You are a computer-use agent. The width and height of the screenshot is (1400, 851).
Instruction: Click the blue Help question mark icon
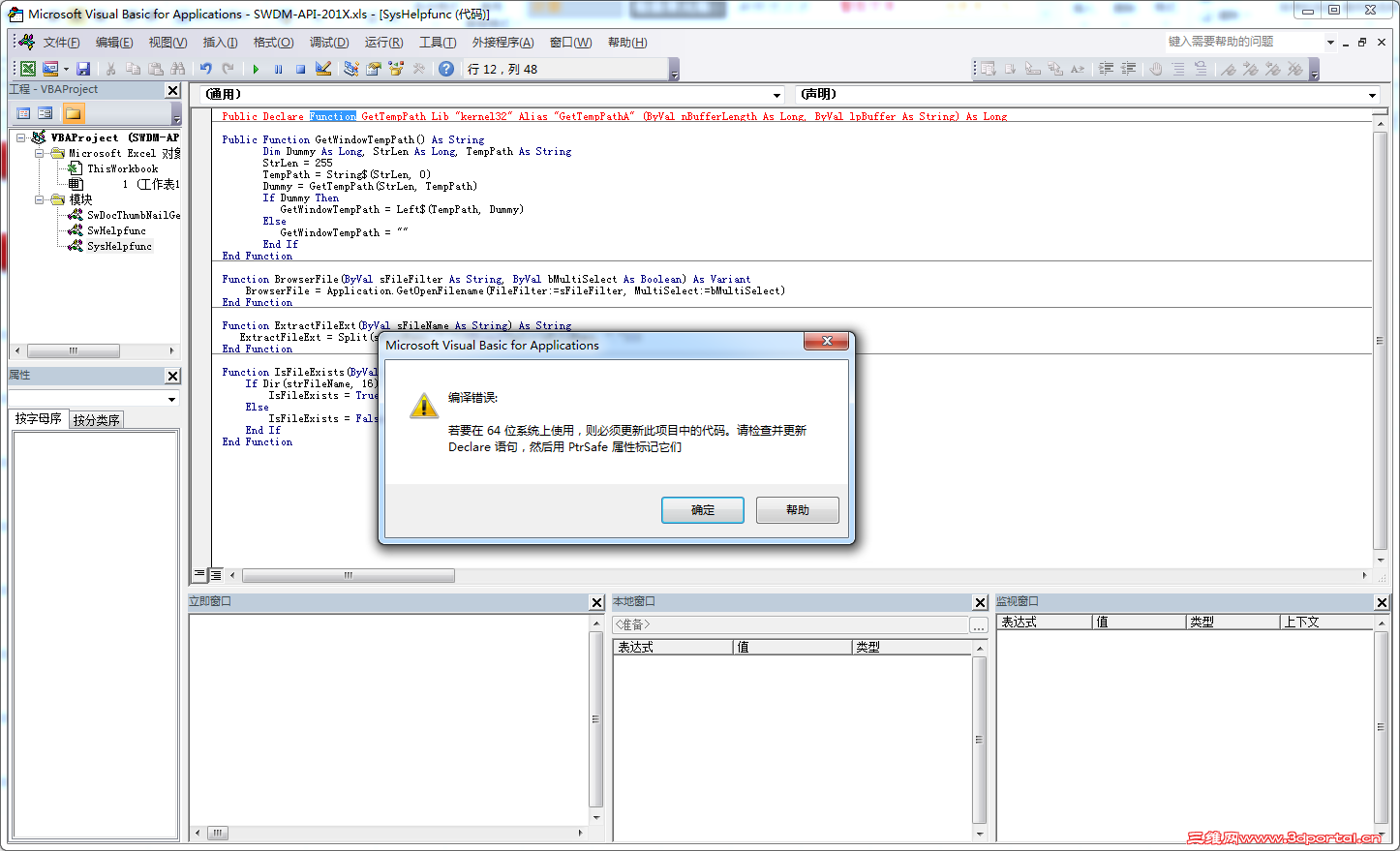click(446, 69)
